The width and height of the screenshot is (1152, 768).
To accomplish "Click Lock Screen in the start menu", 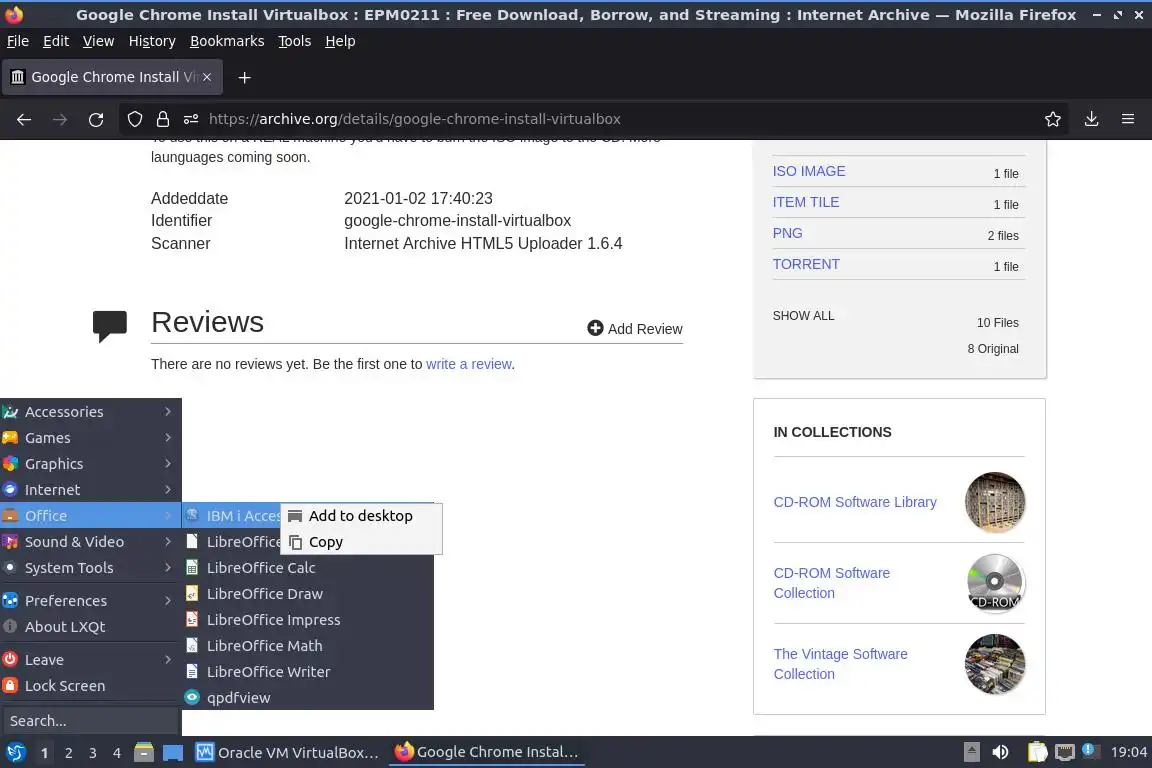I will pyautogui.click(x=90, y=686).
